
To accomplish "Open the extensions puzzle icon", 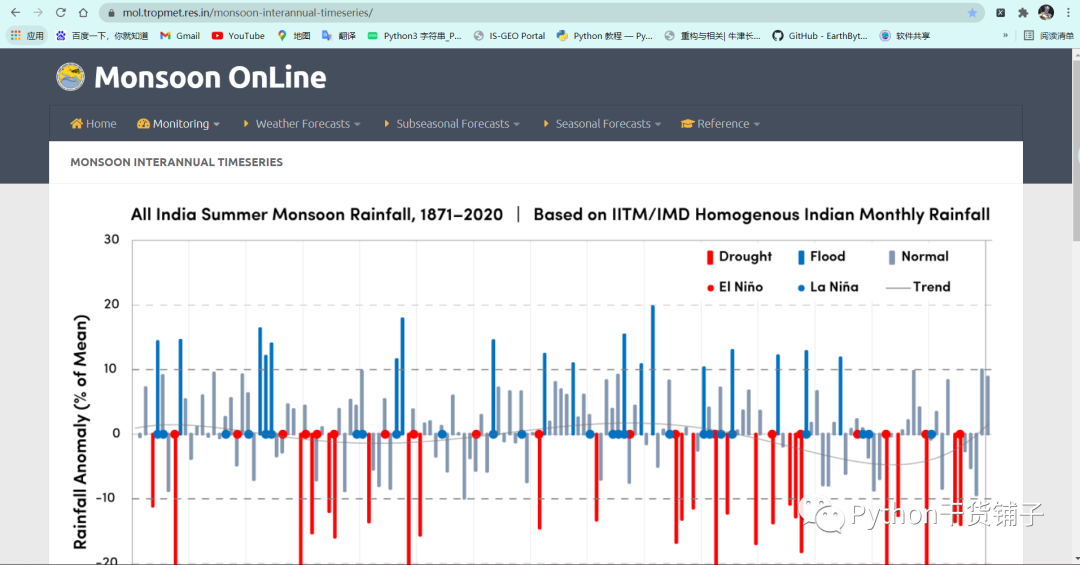I will click(x=1023, y=12).
